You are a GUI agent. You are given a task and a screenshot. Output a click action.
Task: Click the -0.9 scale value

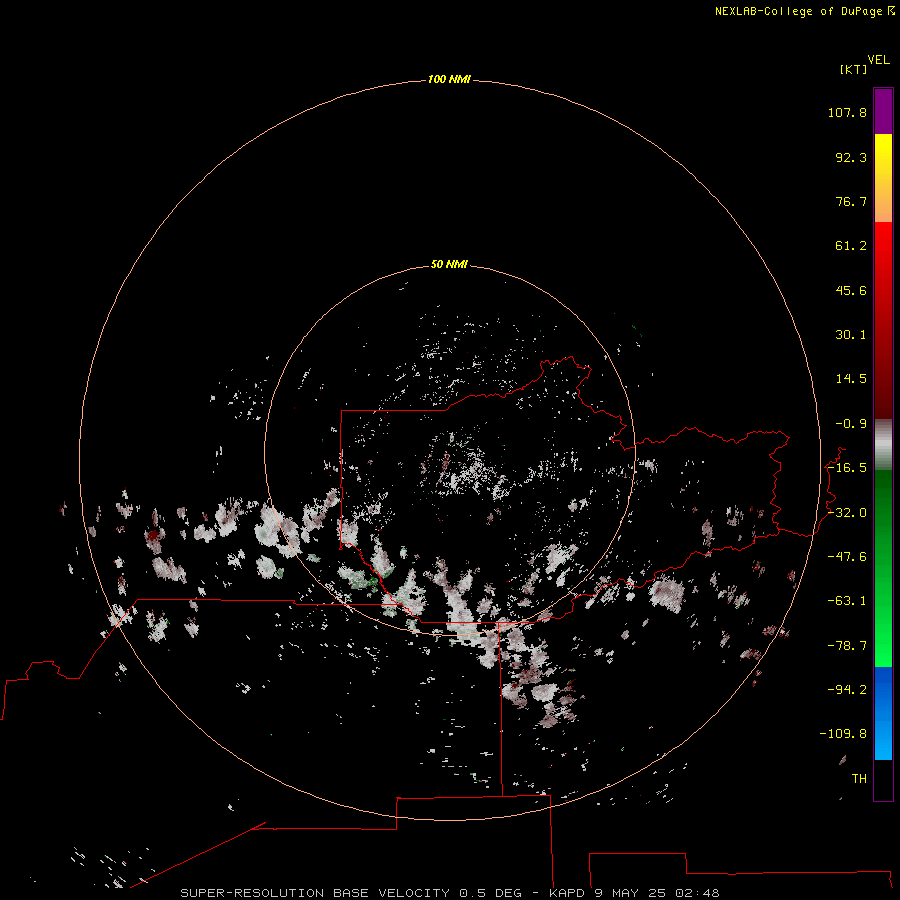851,424
